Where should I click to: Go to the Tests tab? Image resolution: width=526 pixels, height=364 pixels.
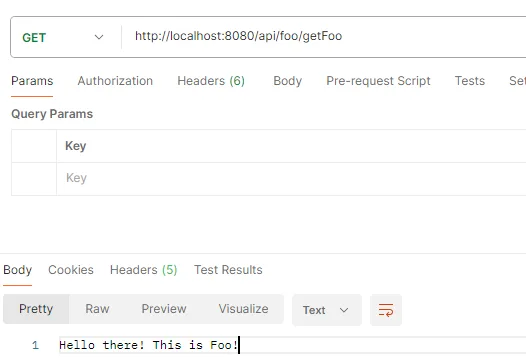470,81
